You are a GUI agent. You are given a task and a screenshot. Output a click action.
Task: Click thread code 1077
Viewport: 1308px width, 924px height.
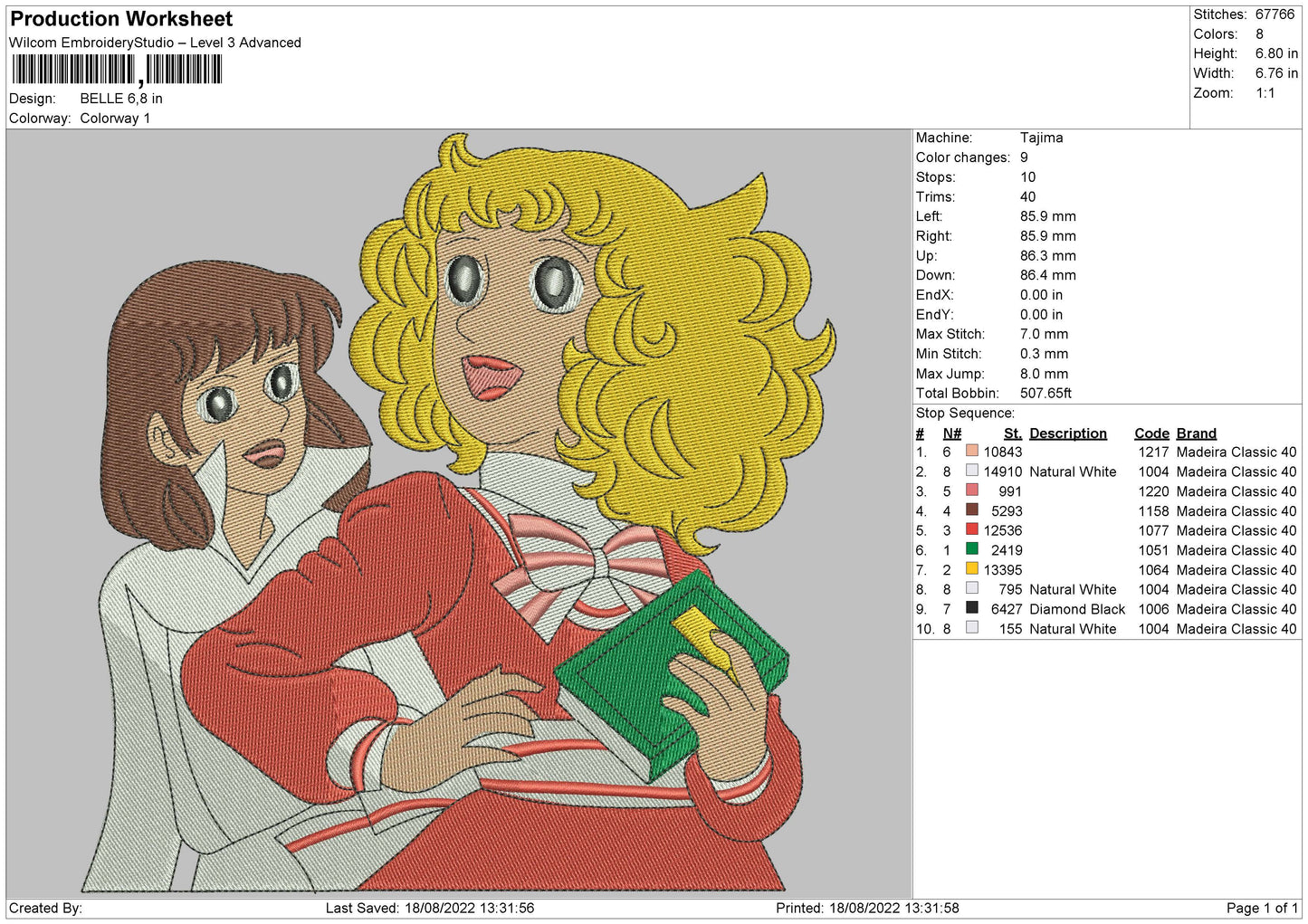click(1153, 530)
